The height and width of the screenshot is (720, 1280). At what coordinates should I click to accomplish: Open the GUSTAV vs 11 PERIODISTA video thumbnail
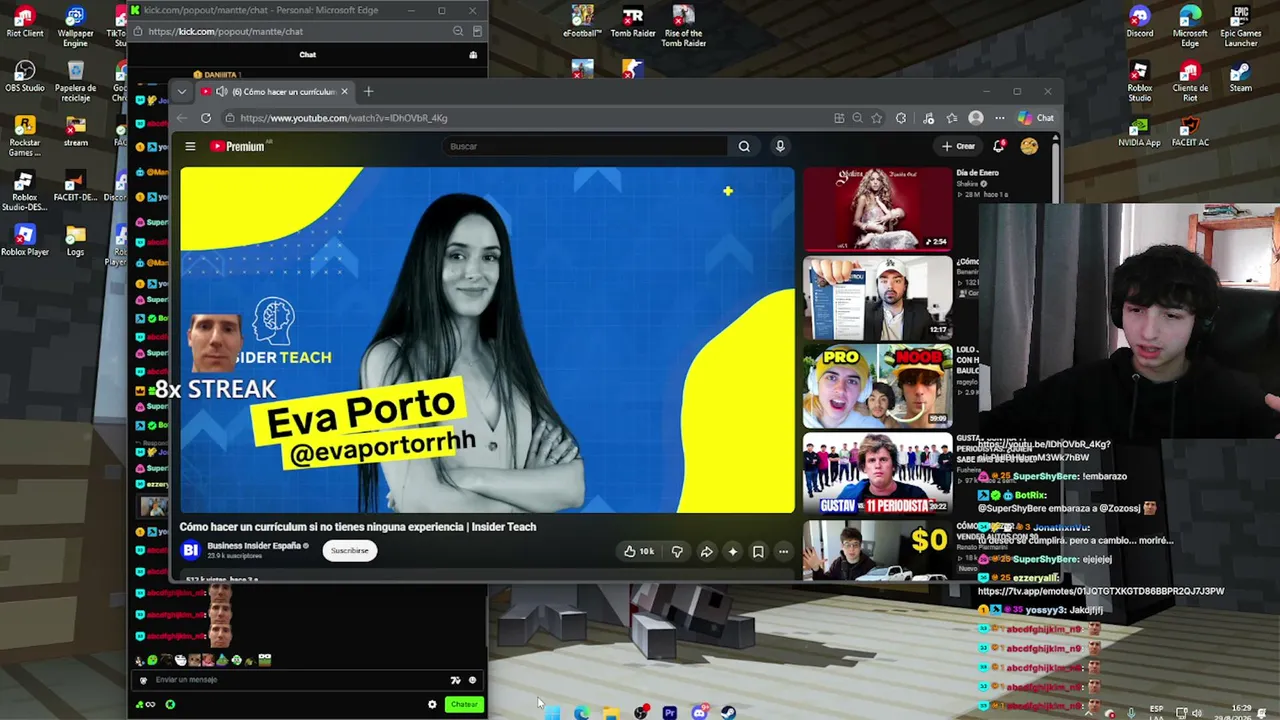coord(878,473)
